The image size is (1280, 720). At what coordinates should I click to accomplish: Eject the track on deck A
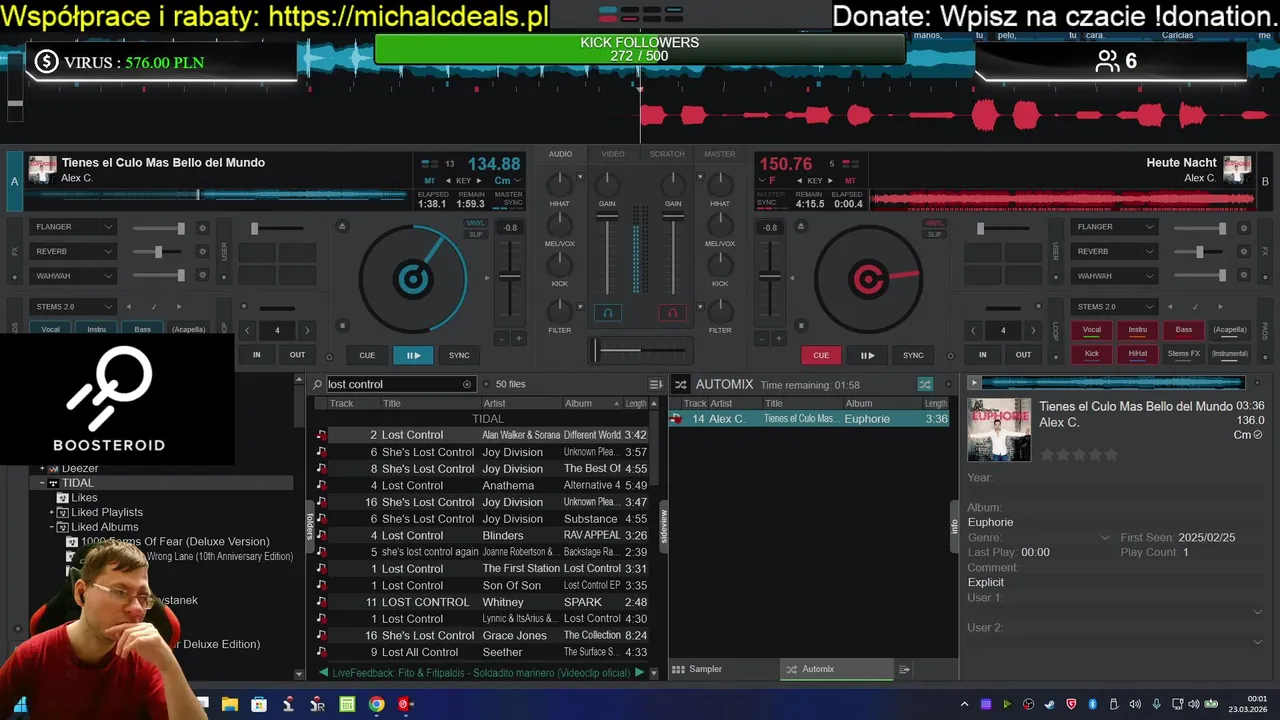click(x=342, y=227)
